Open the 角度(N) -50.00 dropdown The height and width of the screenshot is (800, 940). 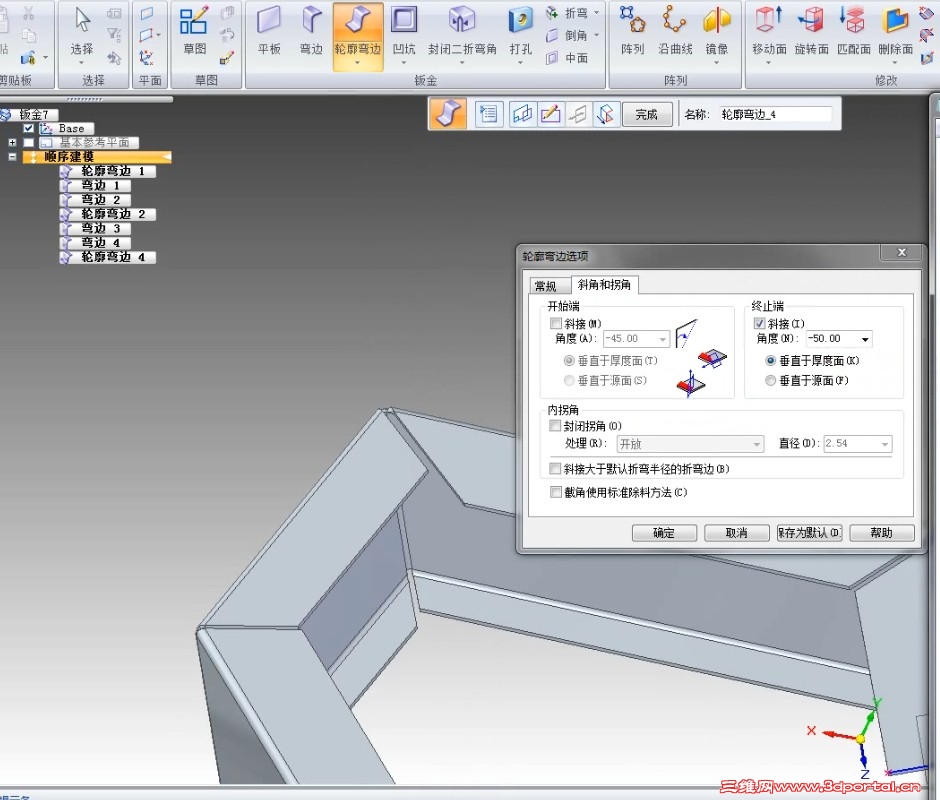[x=864, y=339]
